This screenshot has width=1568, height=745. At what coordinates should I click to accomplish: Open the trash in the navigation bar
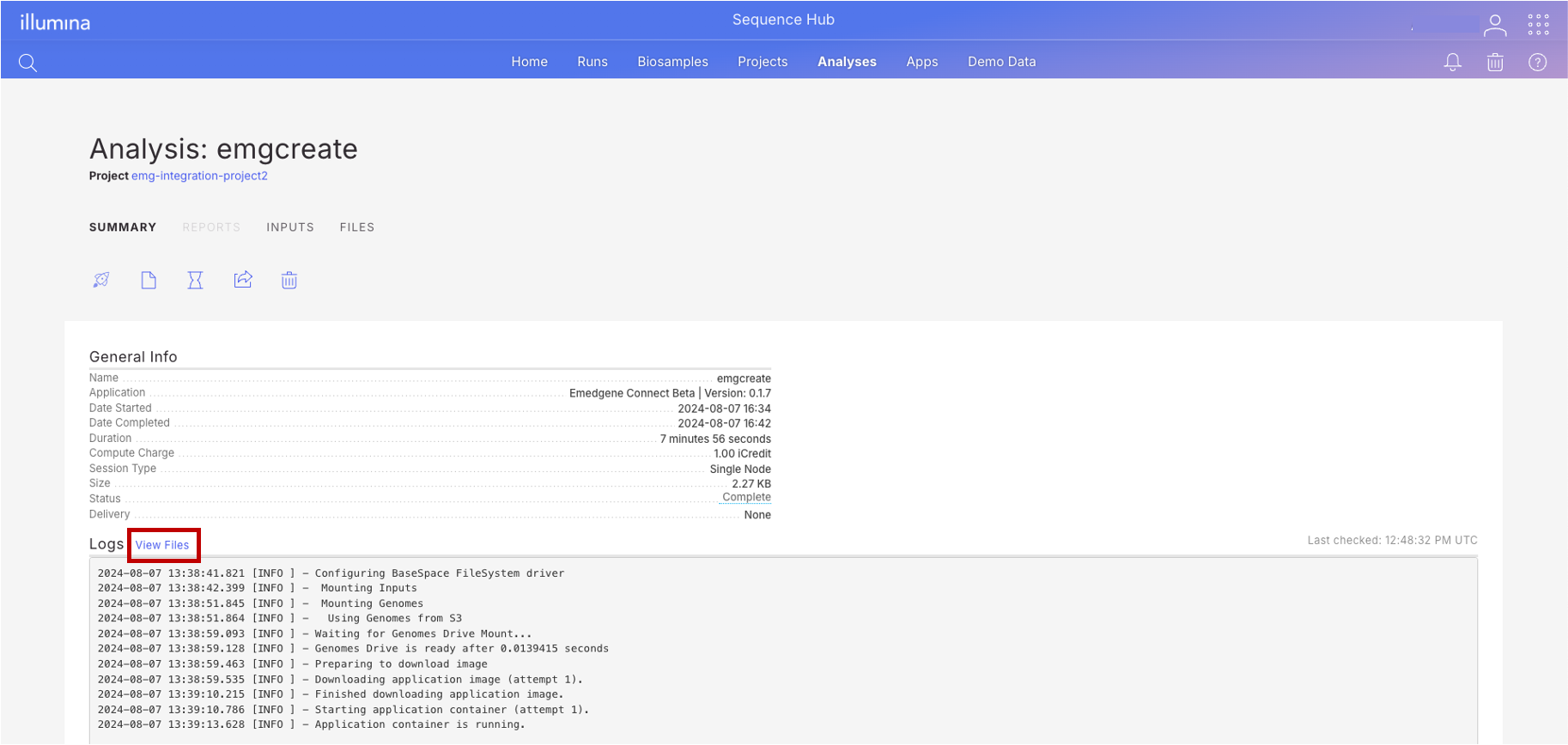coord(1495,63)
